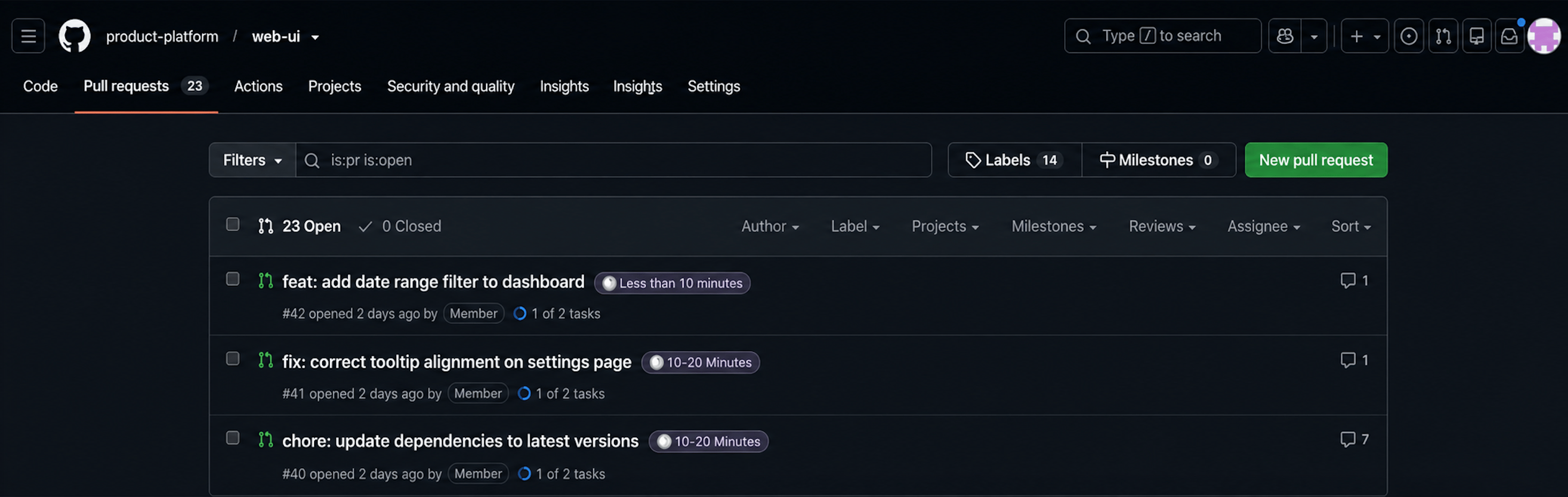Screen dimensions: 1568x497
Task: Open the notifications inbox icon
Action: tap(1510, 36)
